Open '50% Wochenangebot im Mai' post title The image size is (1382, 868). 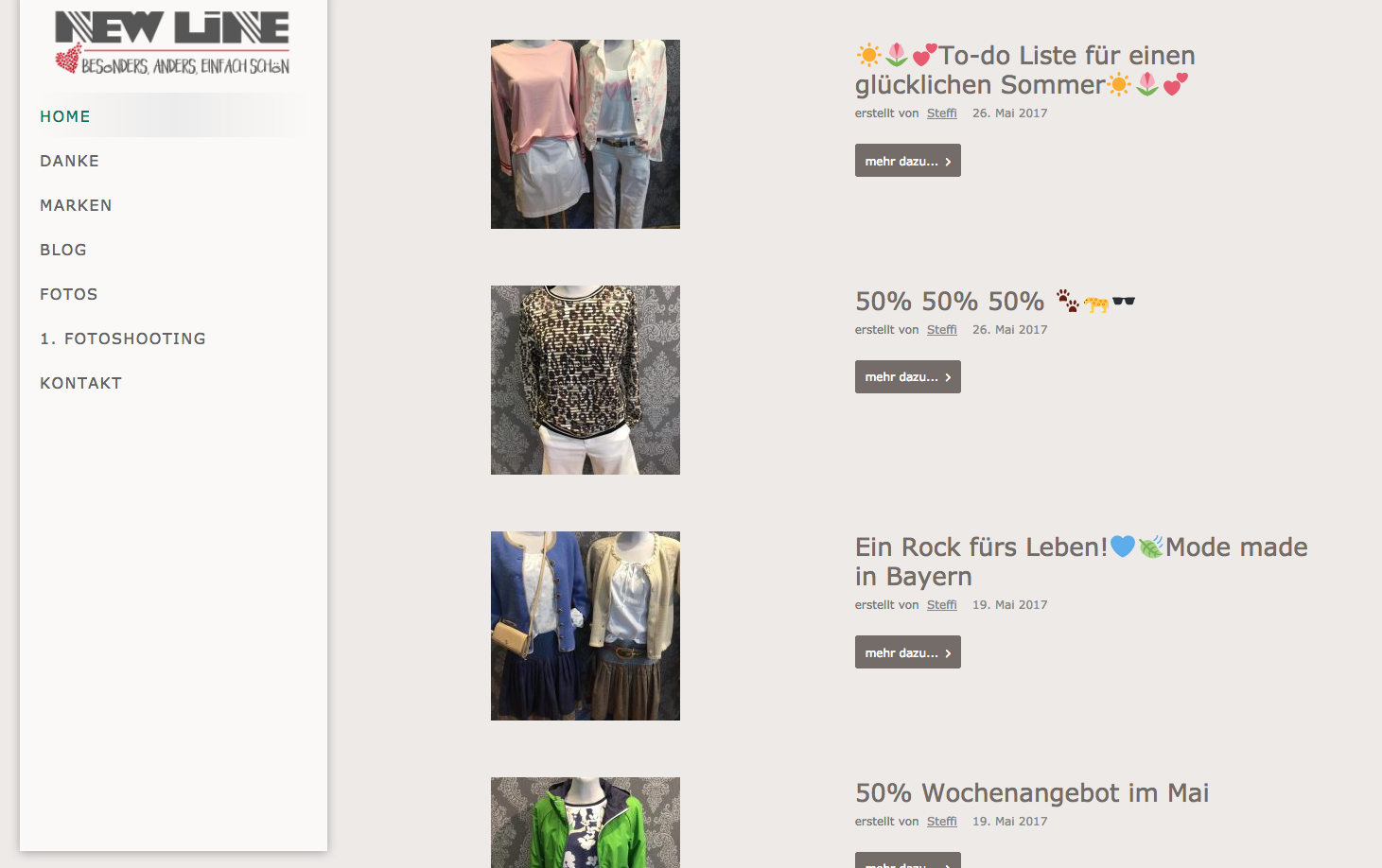click(x=1032, y=793)
